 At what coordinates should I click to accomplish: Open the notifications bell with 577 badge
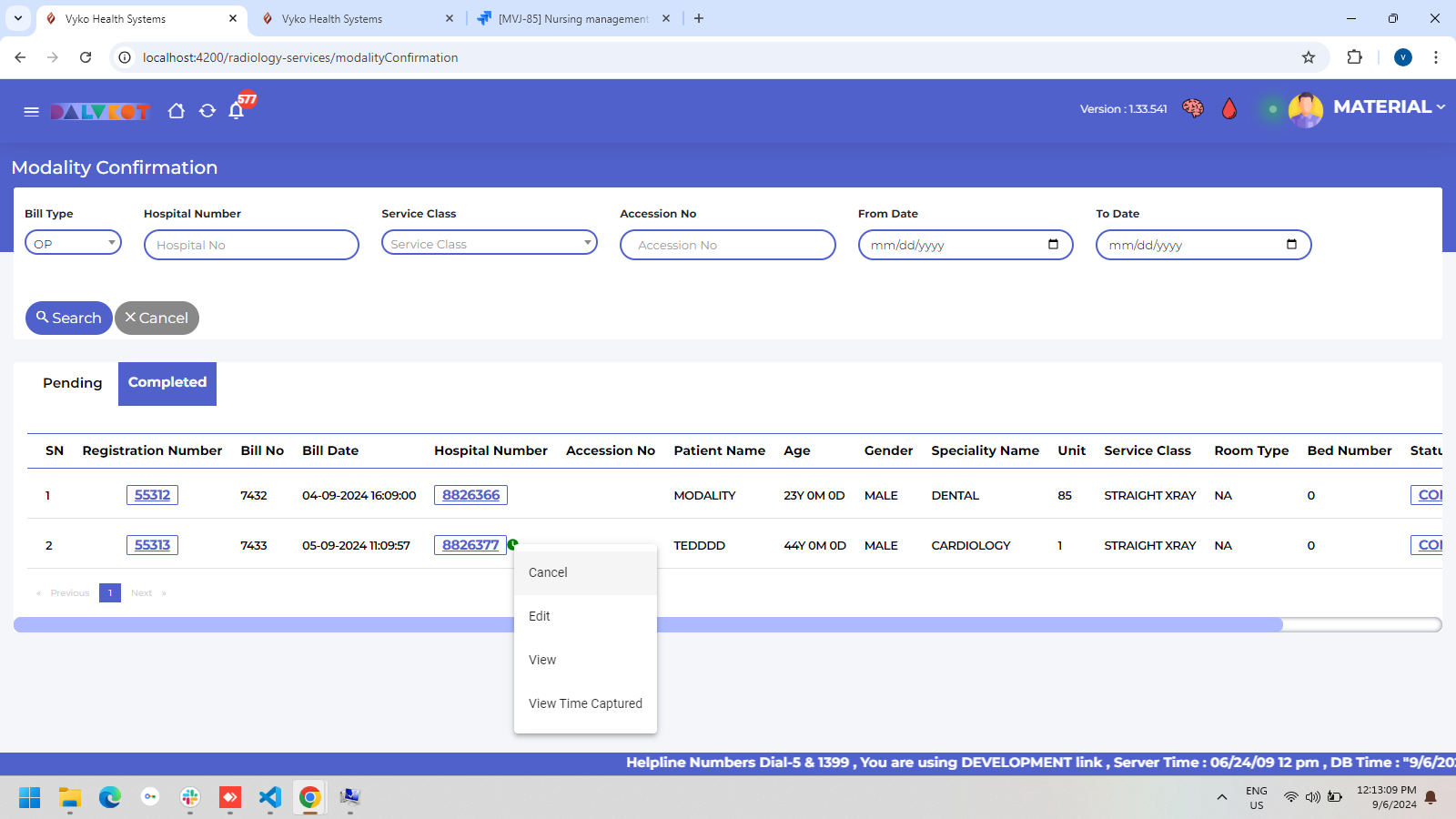tap(237, 111)
